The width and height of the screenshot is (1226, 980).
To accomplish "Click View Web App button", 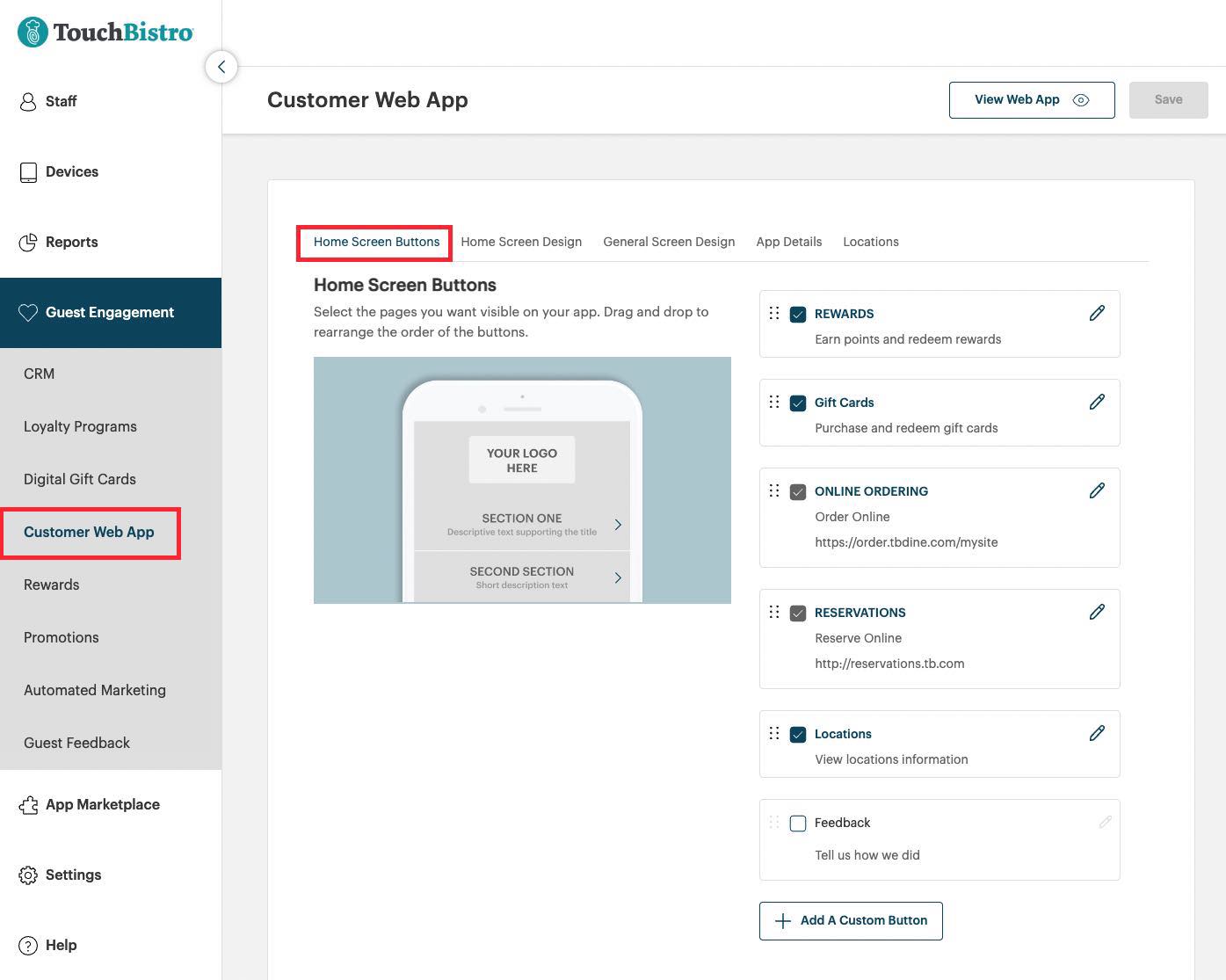I will tap(1031, 99).
